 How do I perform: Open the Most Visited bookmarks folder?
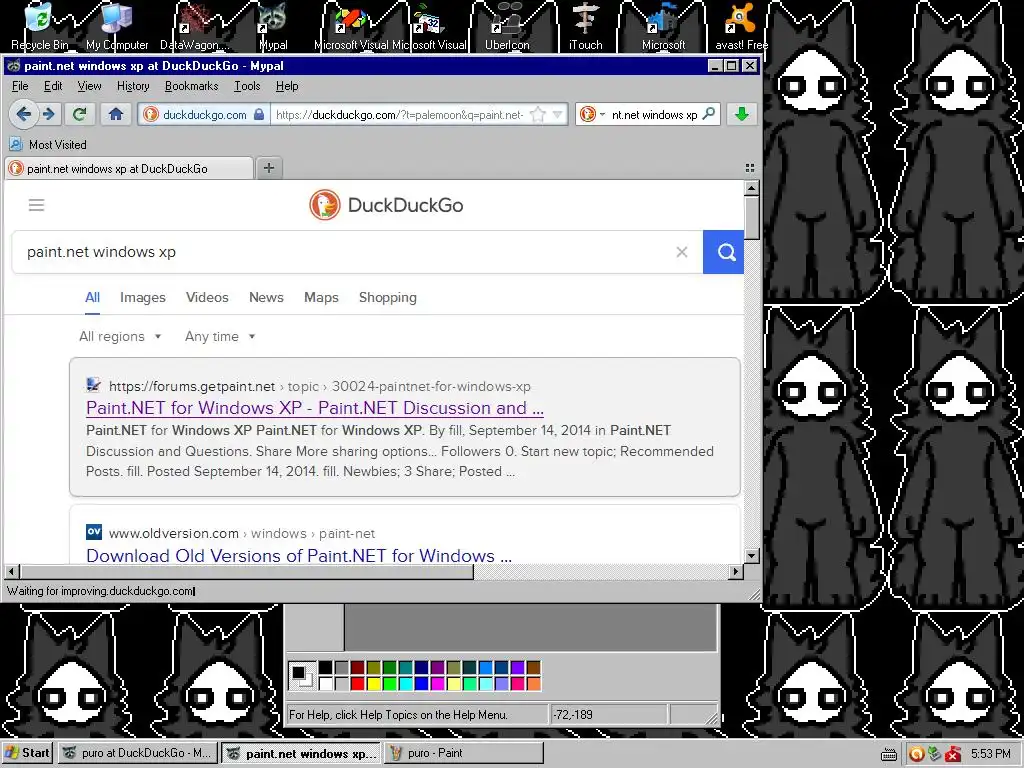pos(48,144)
